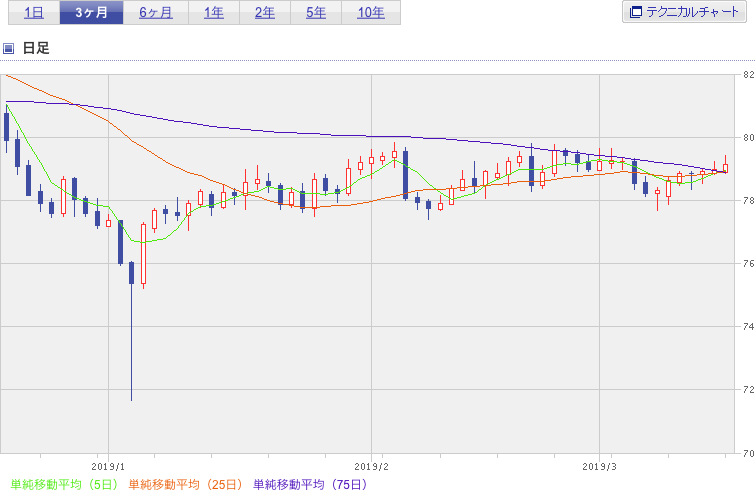
Task: Click the 80 price axis label
Action: click(748, 138)
